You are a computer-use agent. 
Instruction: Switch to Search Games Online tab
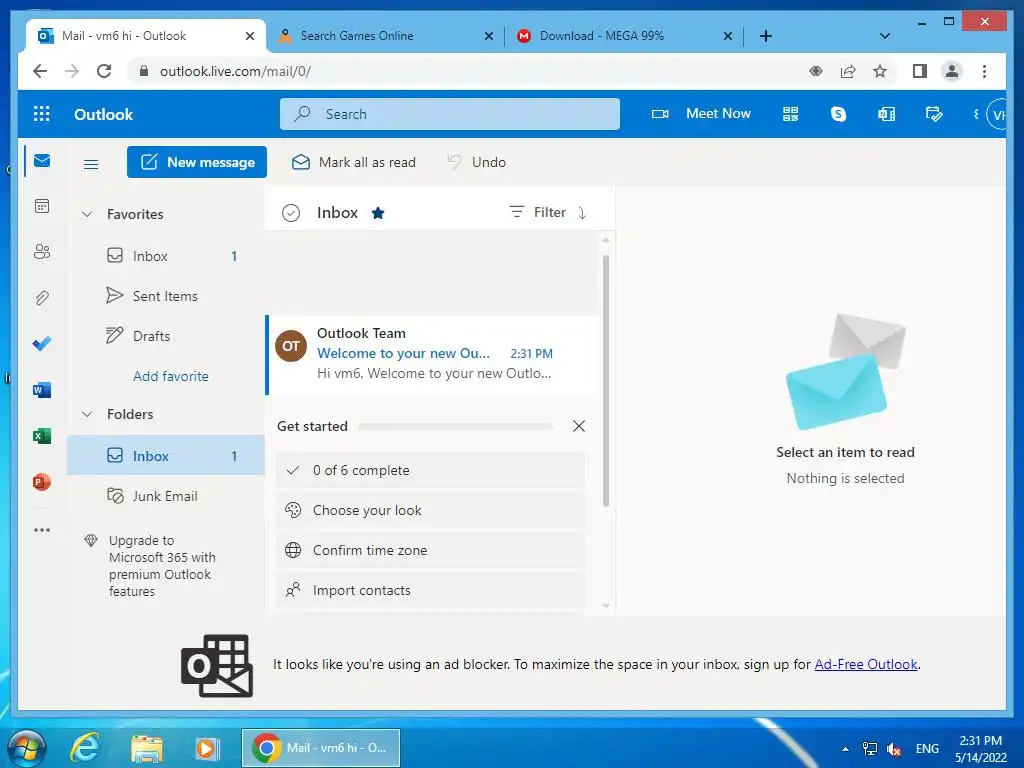tap(385, 36)
